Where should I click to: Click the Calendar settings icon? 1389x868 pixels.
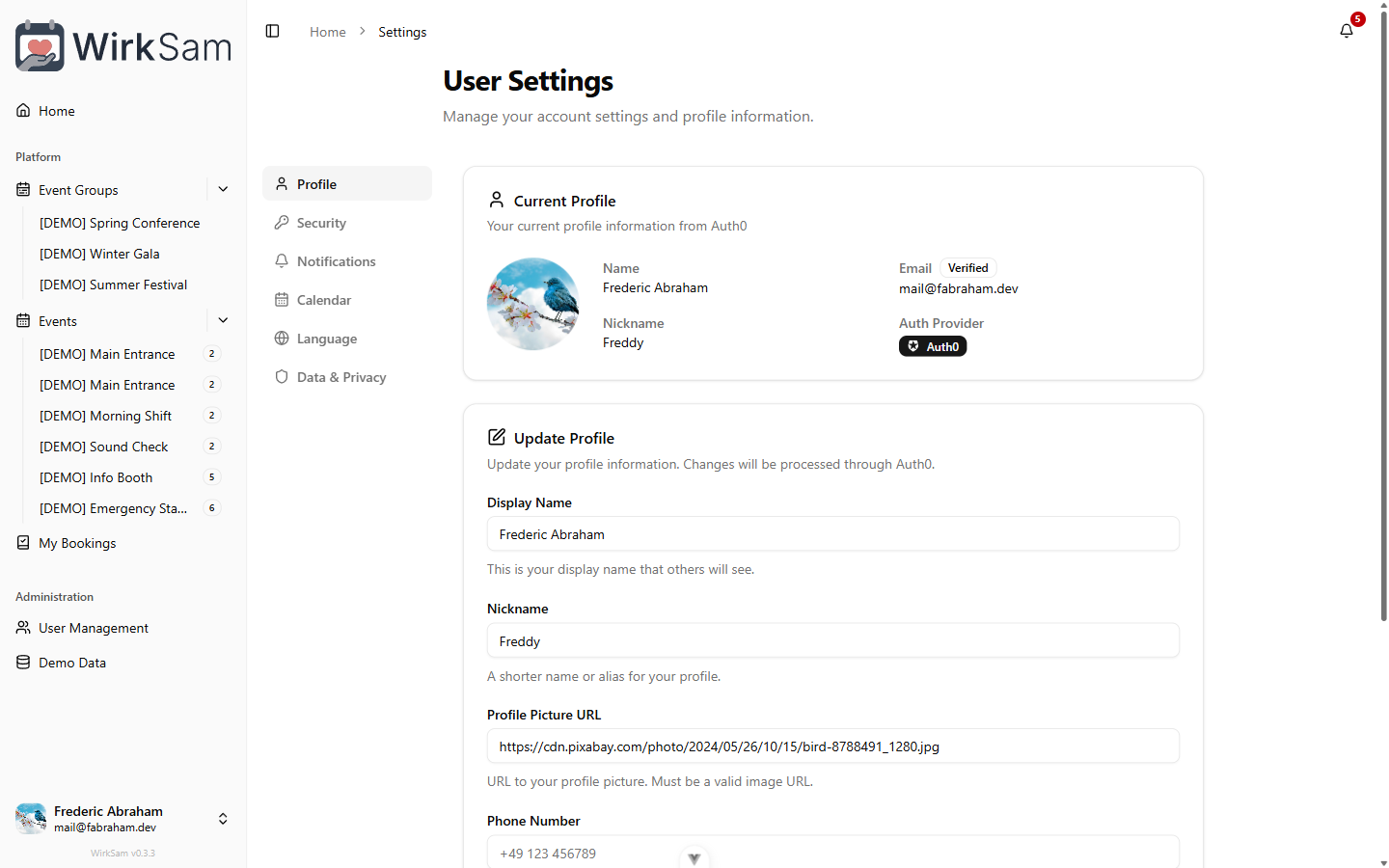click(282, 300)
